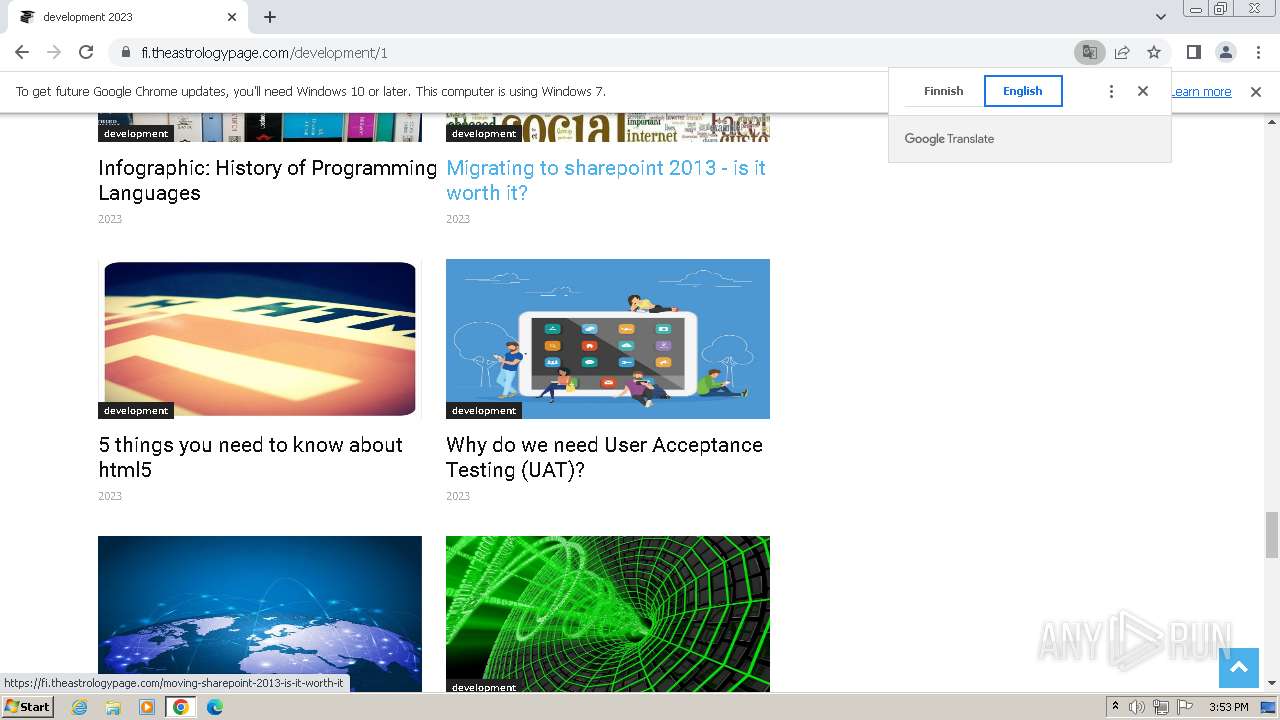The width and height of the screenshot is (1280, 720).
Task: Go back to previous page
Action: tap(22, 52)
